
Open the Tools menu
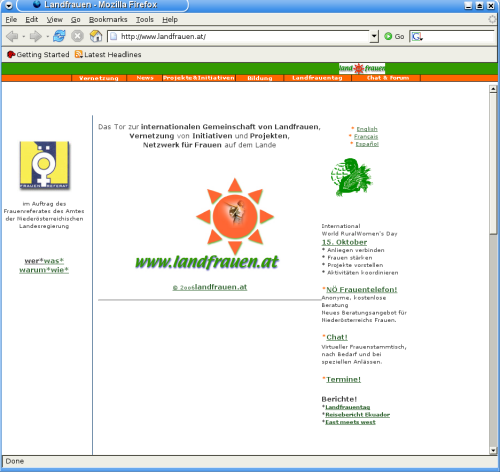click(145, 20)
